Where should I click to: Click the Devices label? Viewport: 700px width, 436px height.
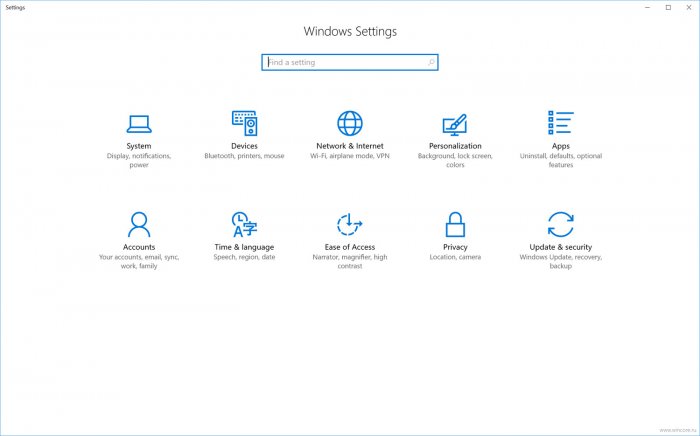[x=244, y=146]
